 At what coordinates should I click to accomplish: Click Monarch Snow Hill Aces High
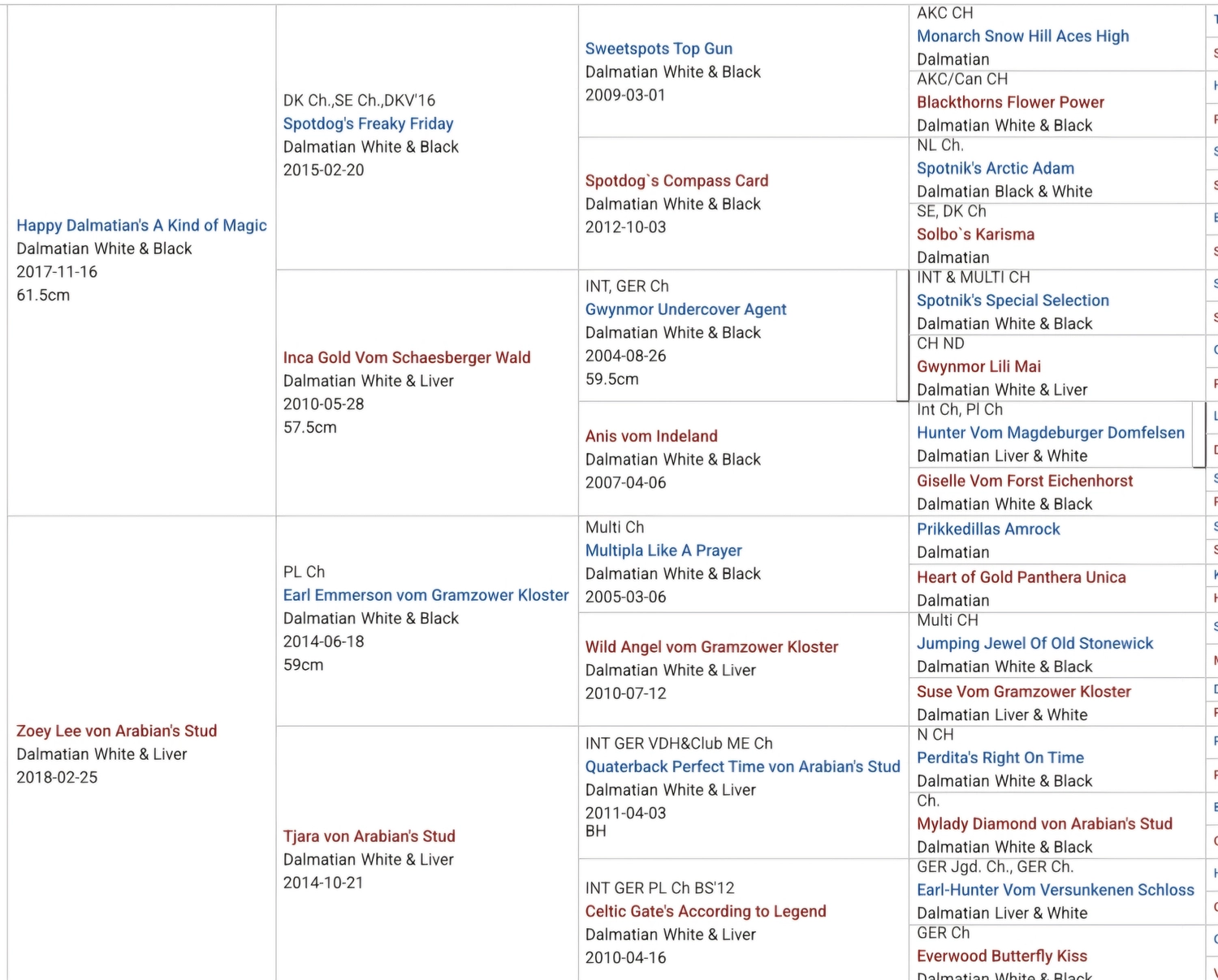click(x=1022, y=36)
